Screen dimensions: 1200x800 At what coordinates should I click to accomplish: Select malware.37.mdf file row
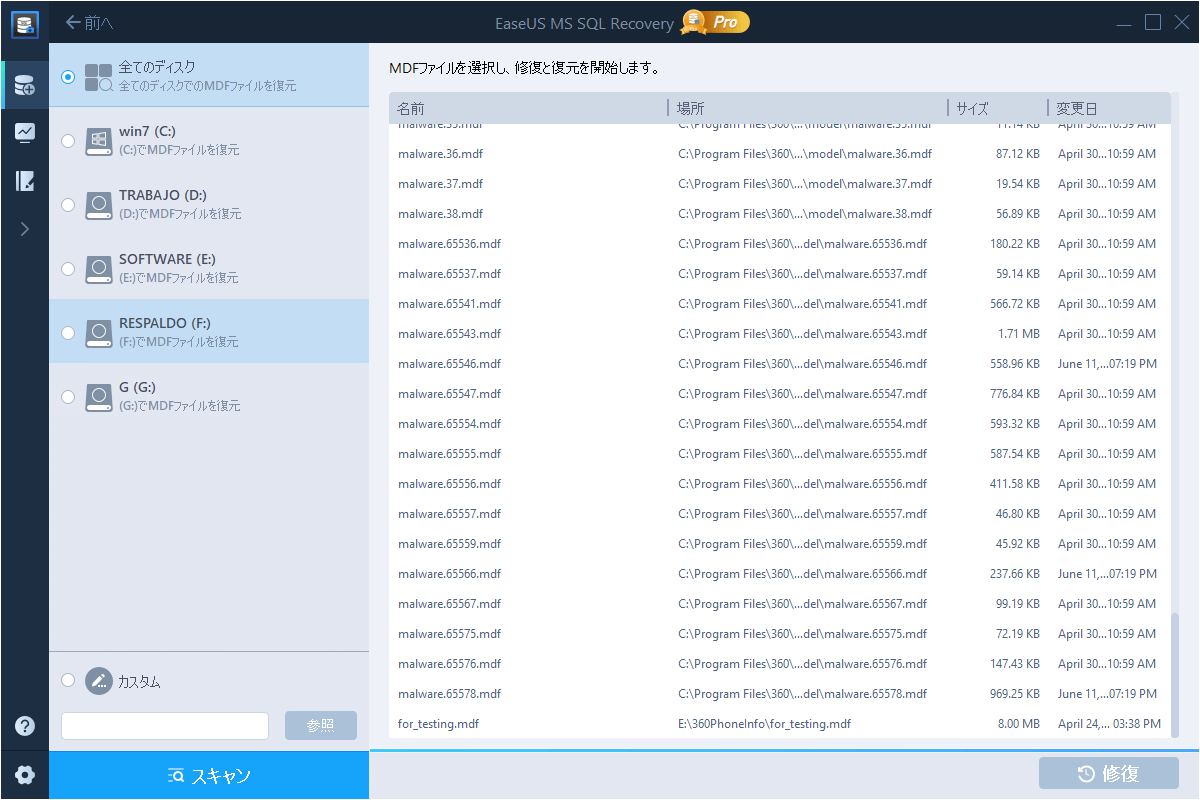[779, 184]
